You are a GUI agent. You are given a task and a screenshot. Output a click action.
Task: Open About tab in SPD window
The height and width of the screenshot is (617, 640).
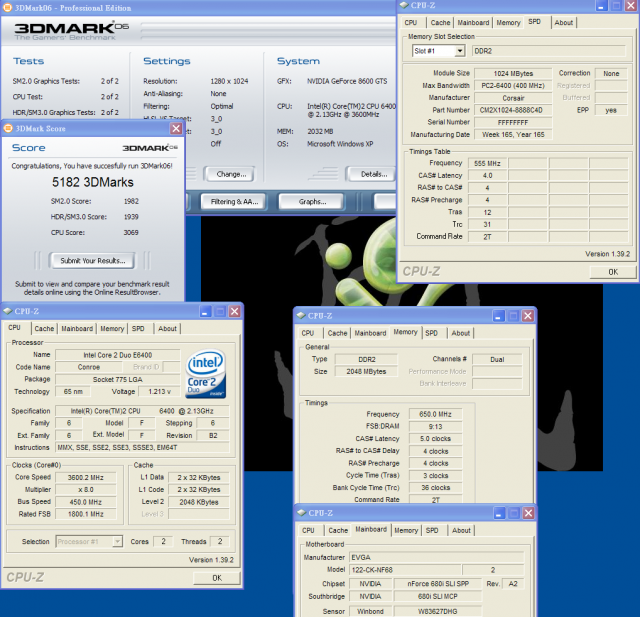click(x=563, y=22)
